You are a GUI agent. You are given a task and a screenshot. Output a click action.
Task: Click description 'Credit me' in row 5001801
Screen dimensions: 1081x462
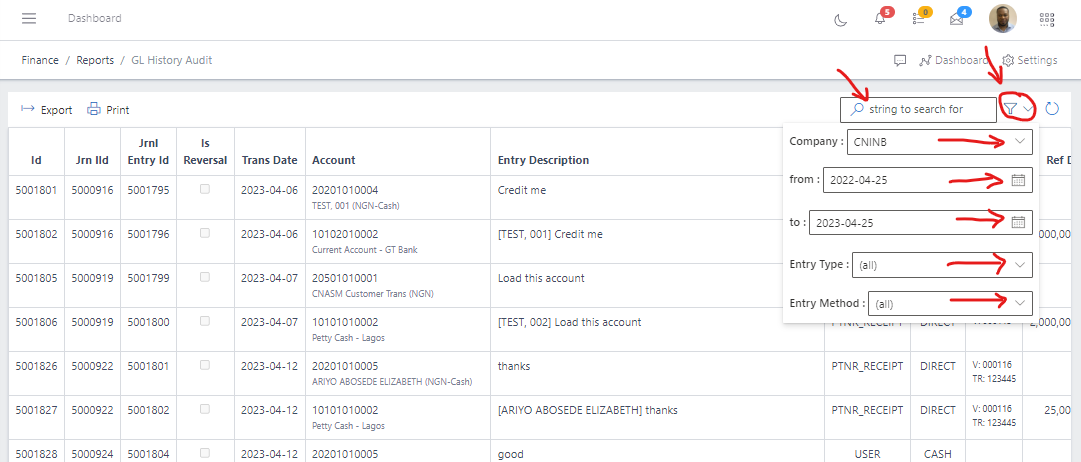pos(521,190)
